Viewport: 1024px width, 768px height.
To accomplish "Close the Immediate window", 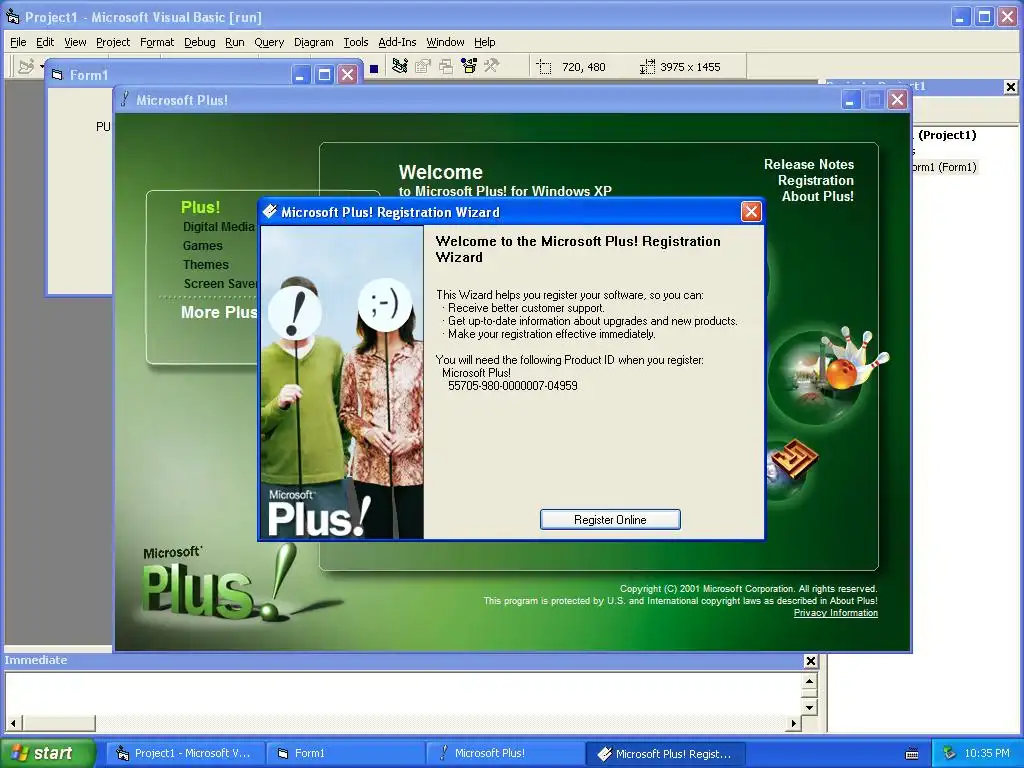I will click(810, 661).
